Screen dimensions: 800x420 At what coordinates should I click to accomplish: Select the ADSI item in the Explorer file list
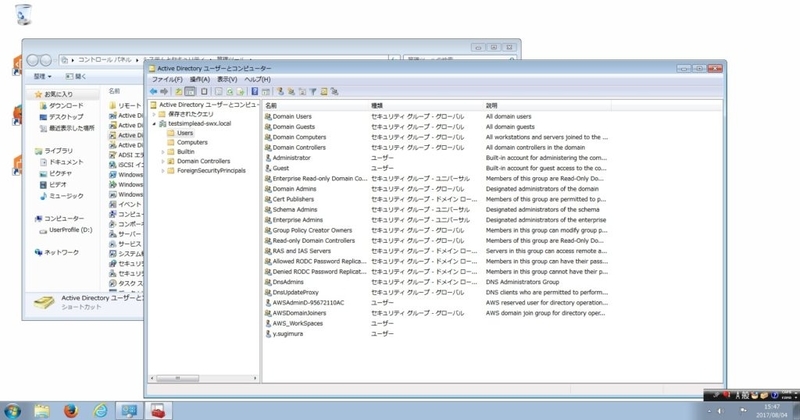pyautogui.click(x=126, y=155)
